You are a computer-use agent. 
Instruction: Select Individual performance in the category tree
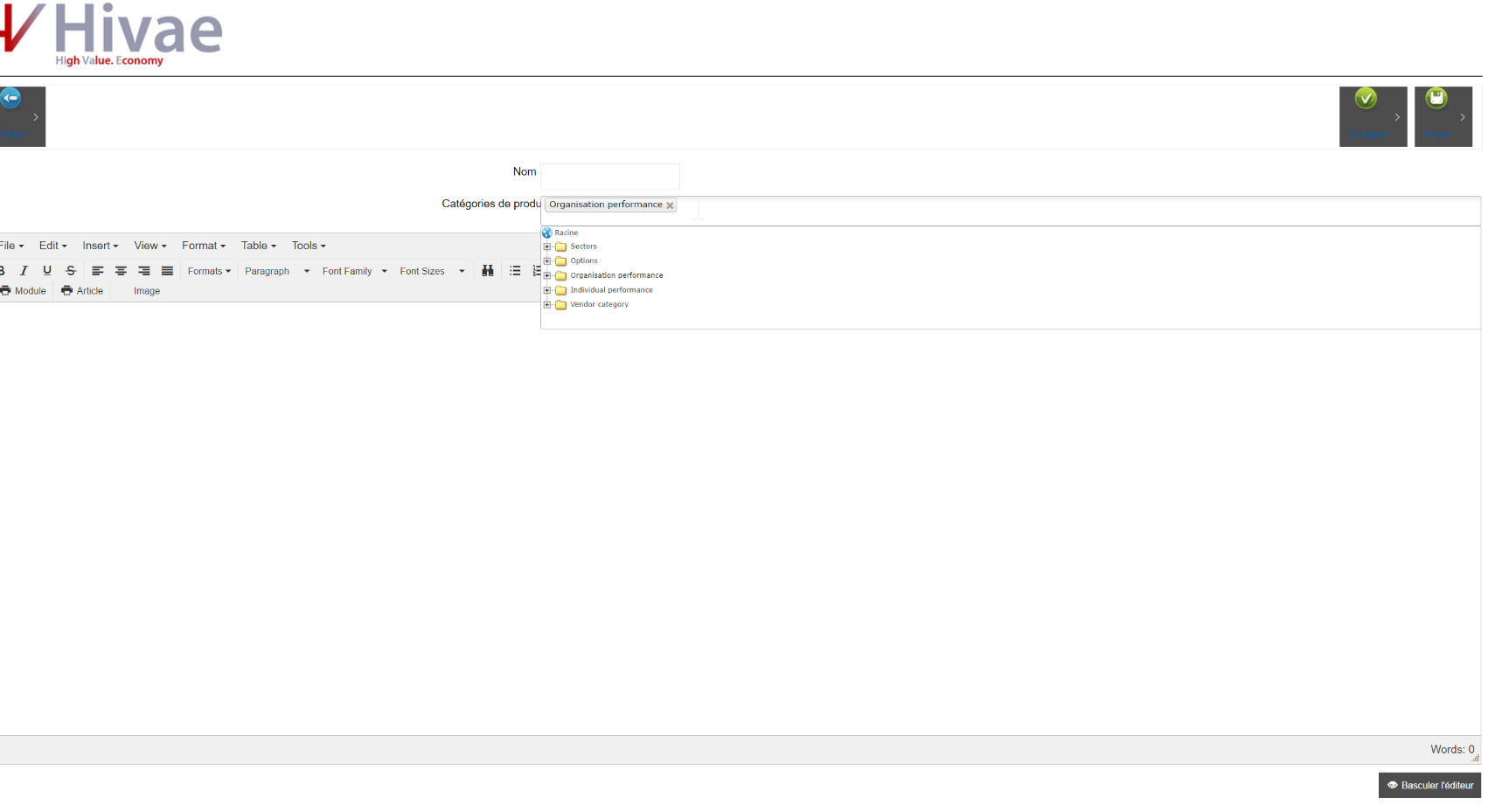[611, 290]
